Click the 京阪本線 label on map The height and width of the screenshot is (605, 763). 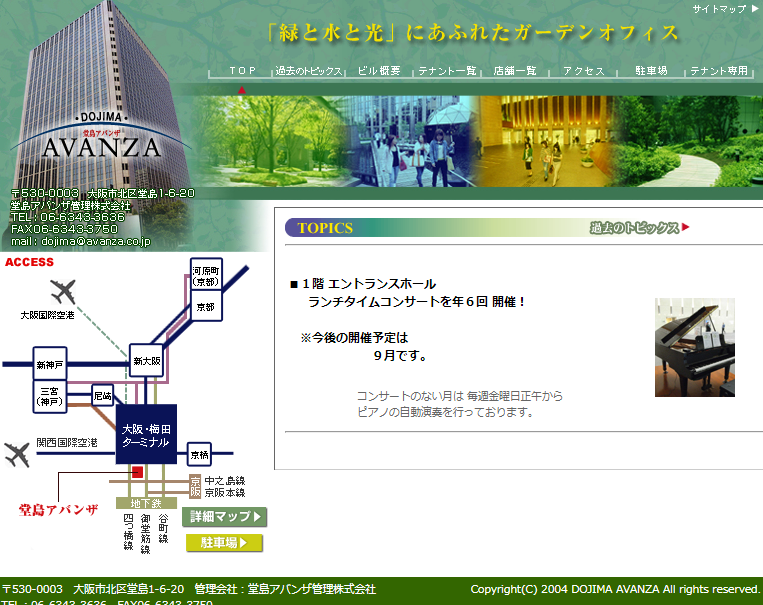(225, 493)
